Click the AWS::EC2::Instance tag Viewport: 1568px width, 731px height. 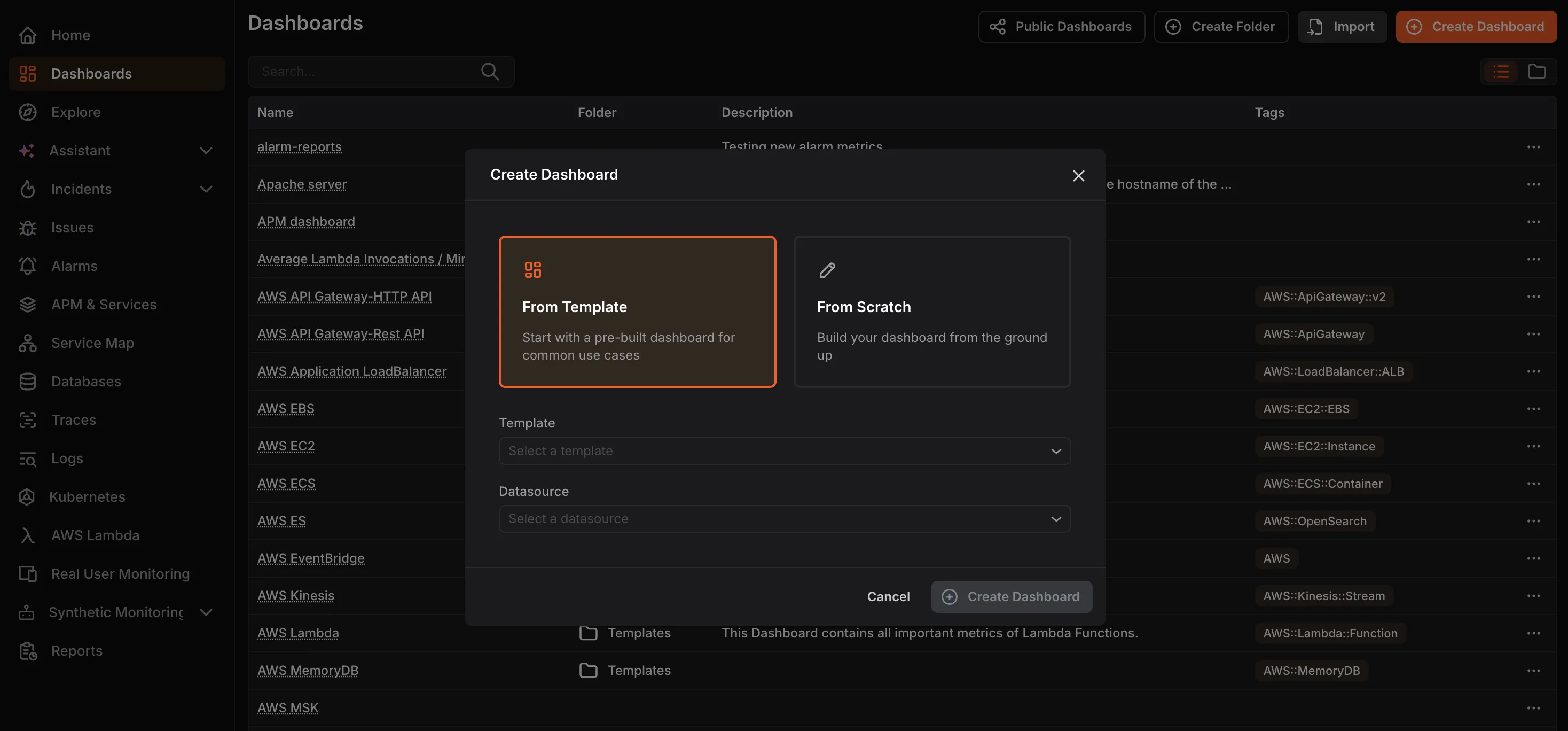[x=1319, y=446]
